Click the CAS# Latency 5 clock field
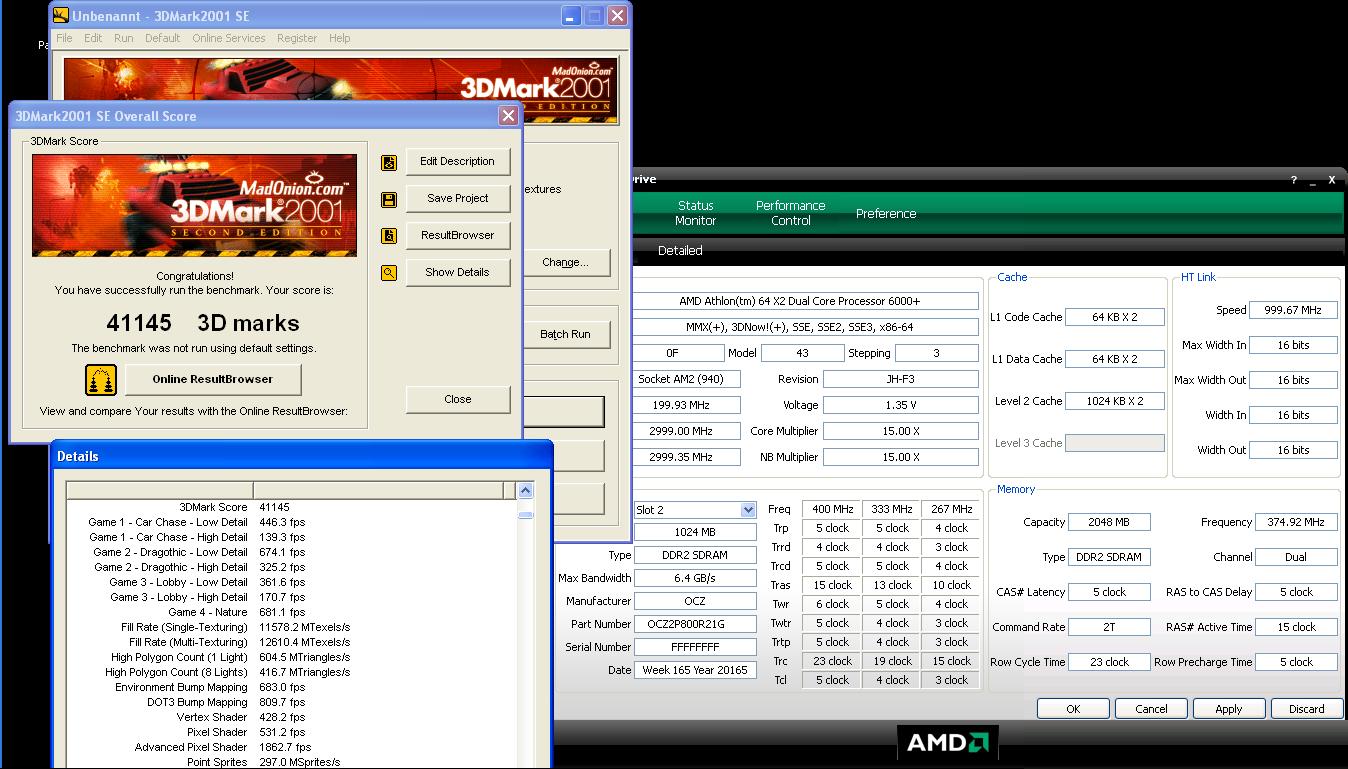Viewport: 1348px width, 769px height. tap(1109, 592)
